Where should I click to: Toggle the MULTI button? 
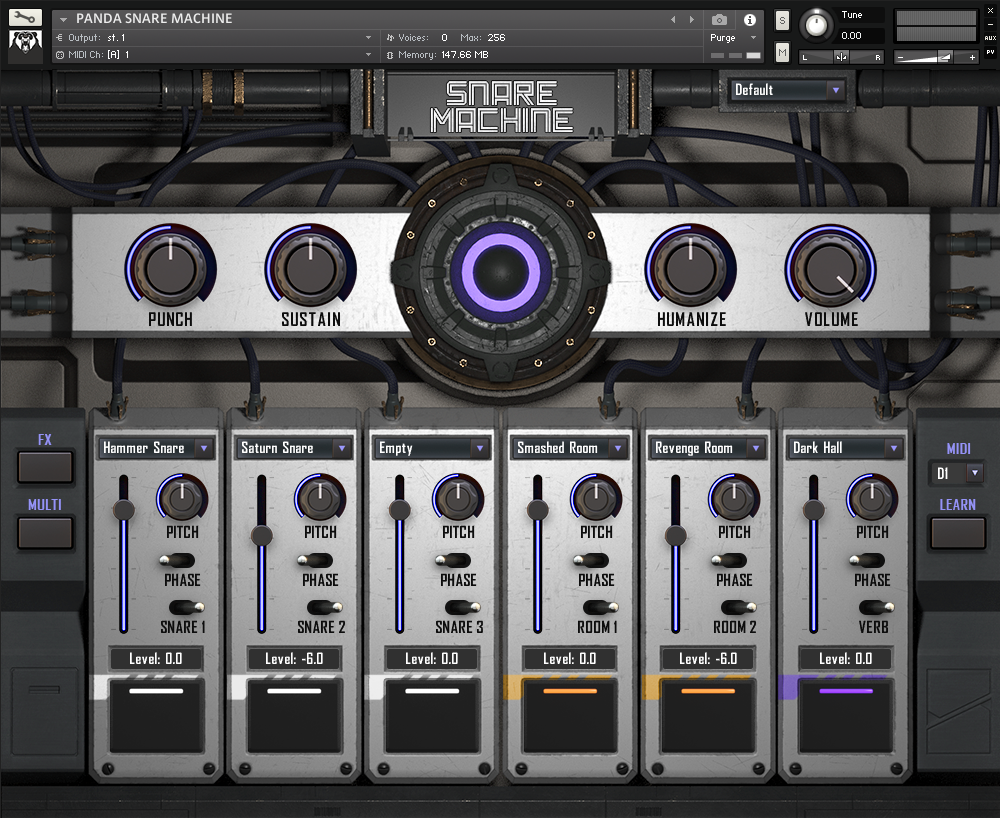pos(45,532)
